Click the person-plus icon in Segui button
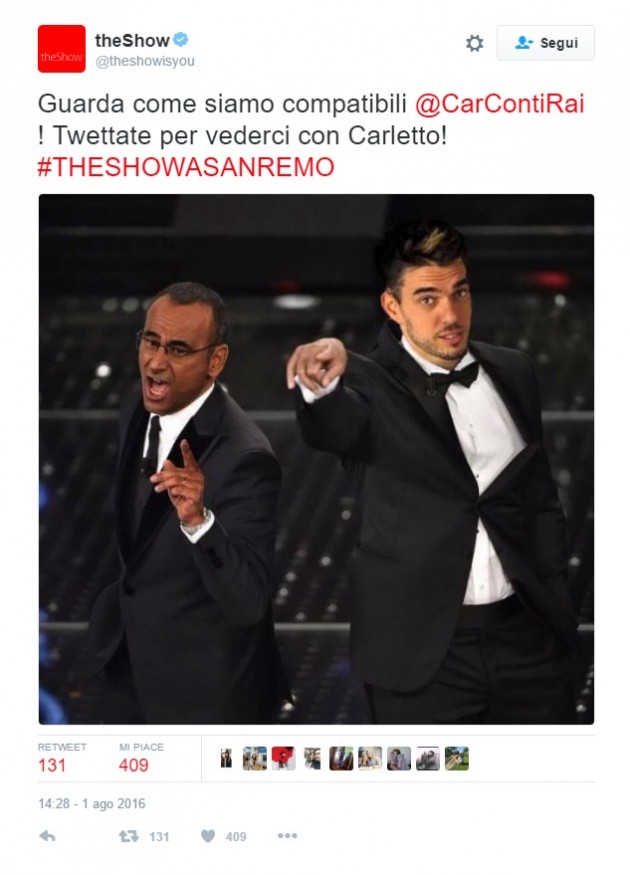 click(x=524, y=43)
